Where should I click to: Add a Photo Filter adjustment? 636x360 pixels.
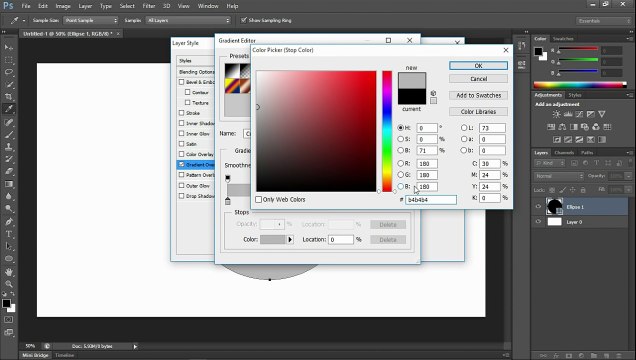coord(584,127)
